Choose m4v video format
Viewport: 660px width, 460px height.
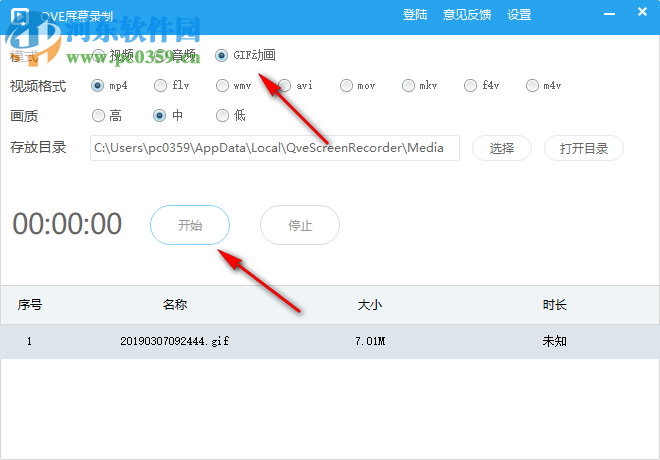click(x=532, y=86)
